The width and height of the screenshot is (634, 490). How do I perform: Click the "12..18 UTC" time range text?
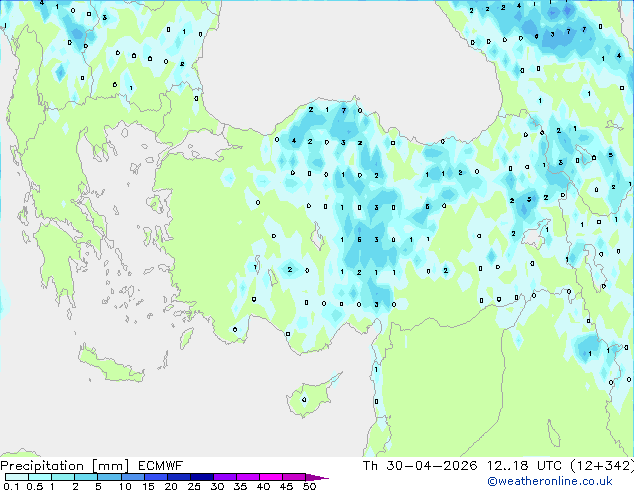point(524,466)
